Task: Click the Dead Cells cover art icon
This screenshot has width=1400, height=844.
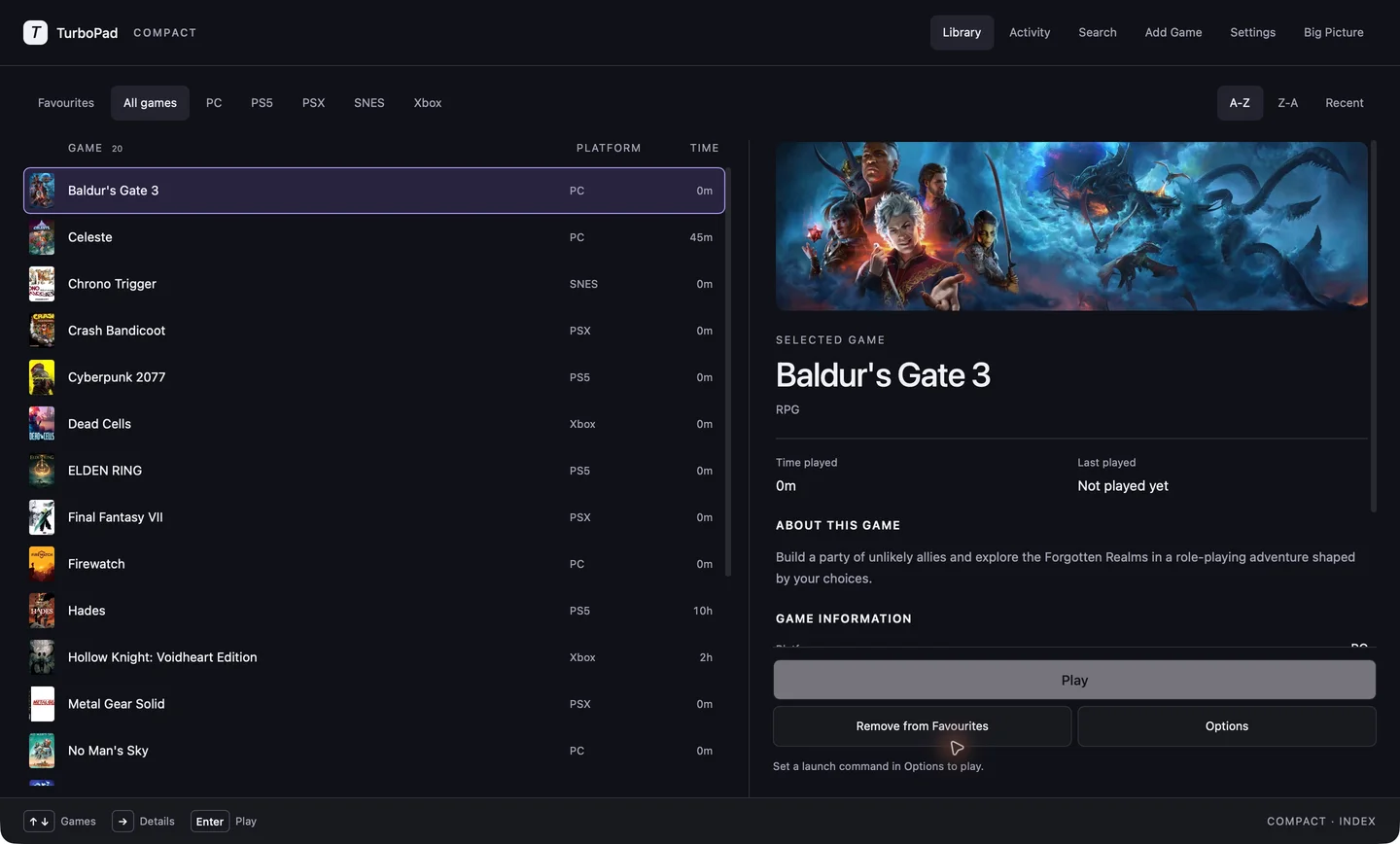Action: pos(42,424)
